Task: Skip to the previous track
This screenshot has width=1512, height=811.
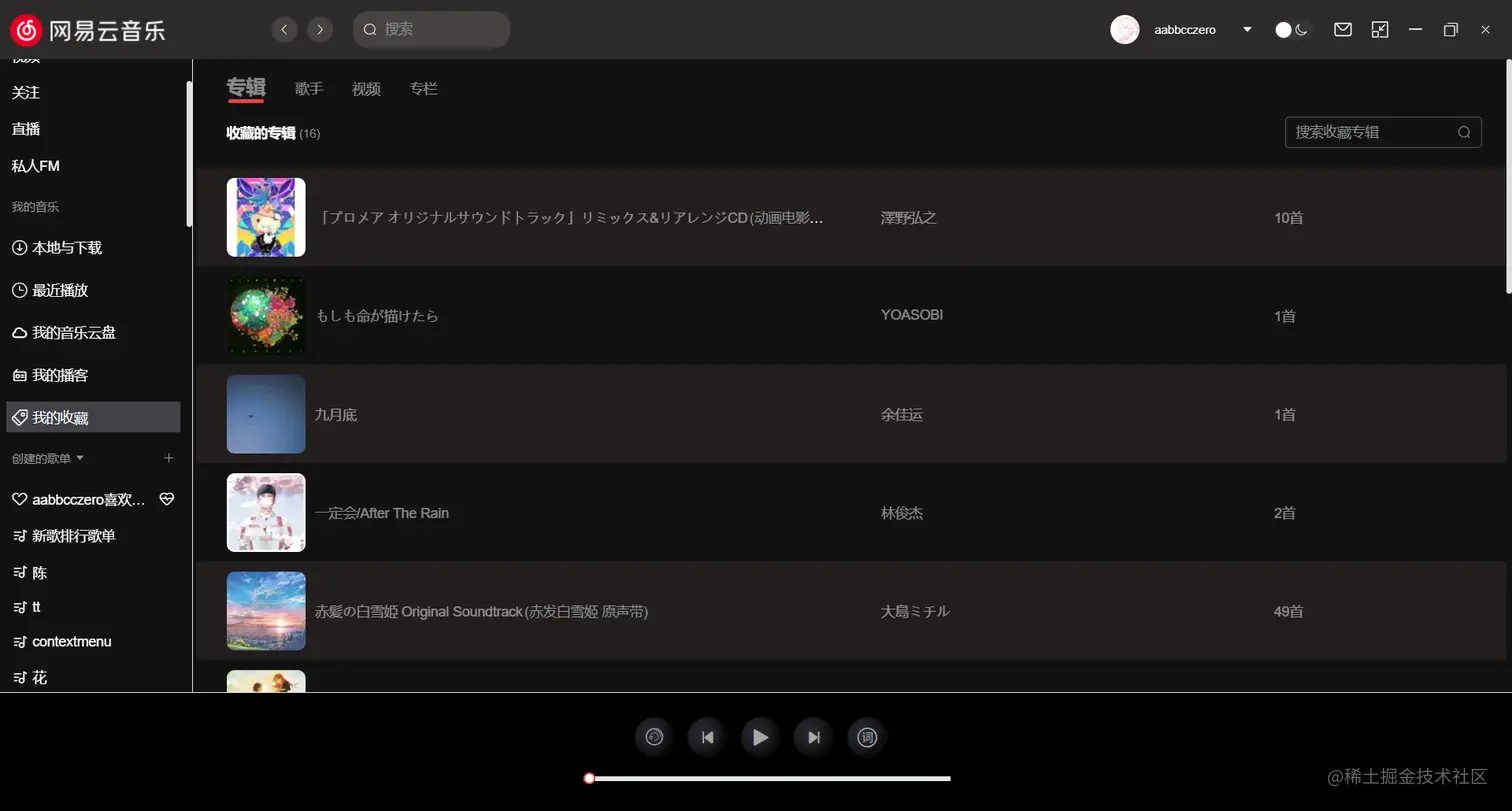Action: (707, 737)
